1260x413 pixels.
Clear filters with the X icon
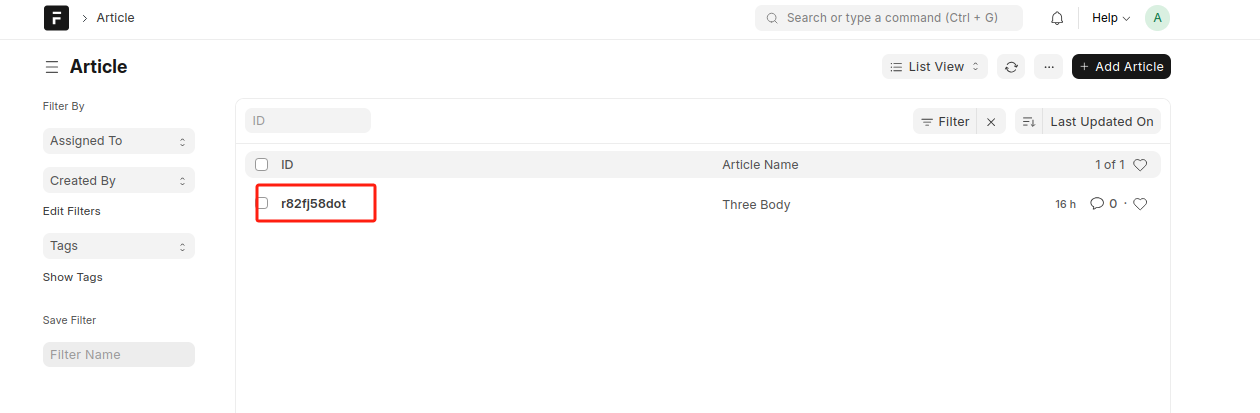pos(991,122)
